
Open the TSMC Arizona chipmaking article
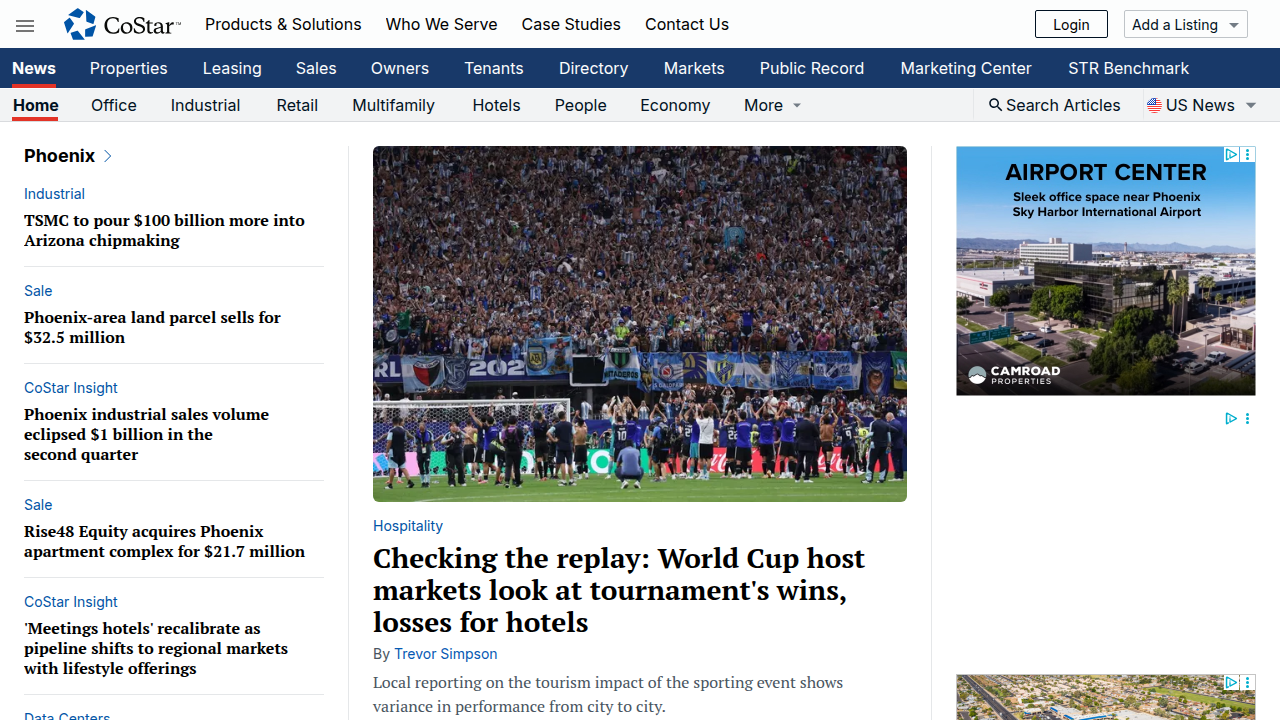pyautogui.click(x=165, y=230)
